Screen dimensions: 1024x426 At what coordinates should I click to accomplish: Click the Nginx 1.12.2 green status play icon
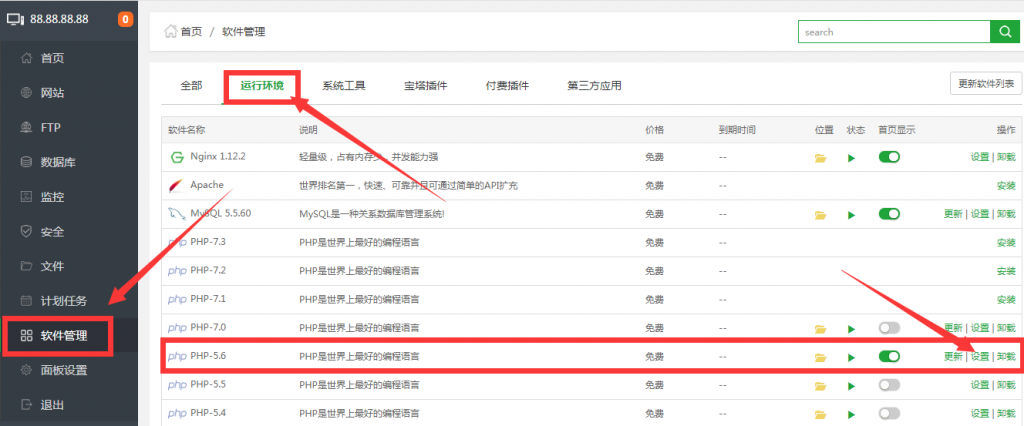click(x=852, y=157)
